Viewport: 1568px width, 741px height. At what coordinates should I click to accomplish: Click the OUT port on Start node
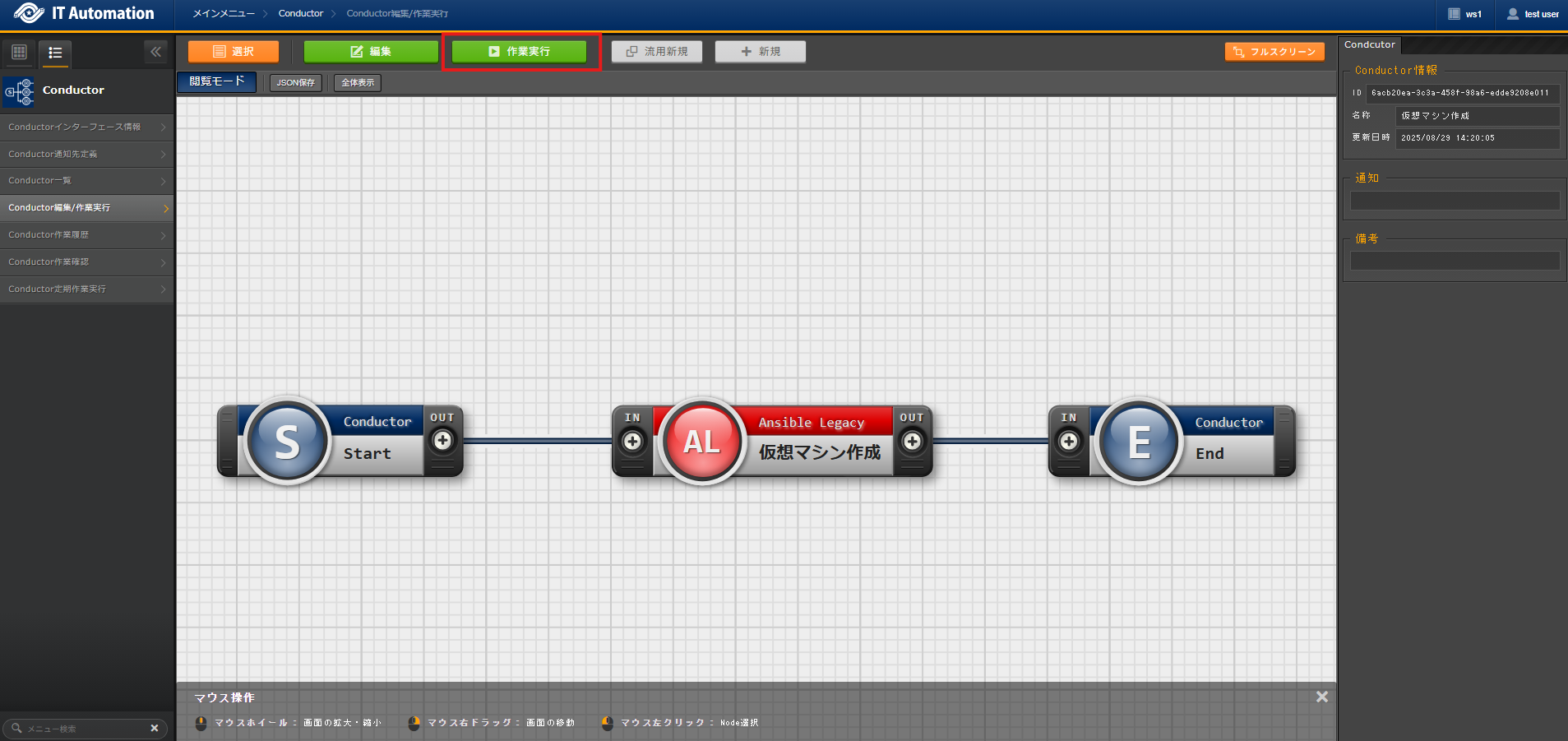click(x=442, y=441)
